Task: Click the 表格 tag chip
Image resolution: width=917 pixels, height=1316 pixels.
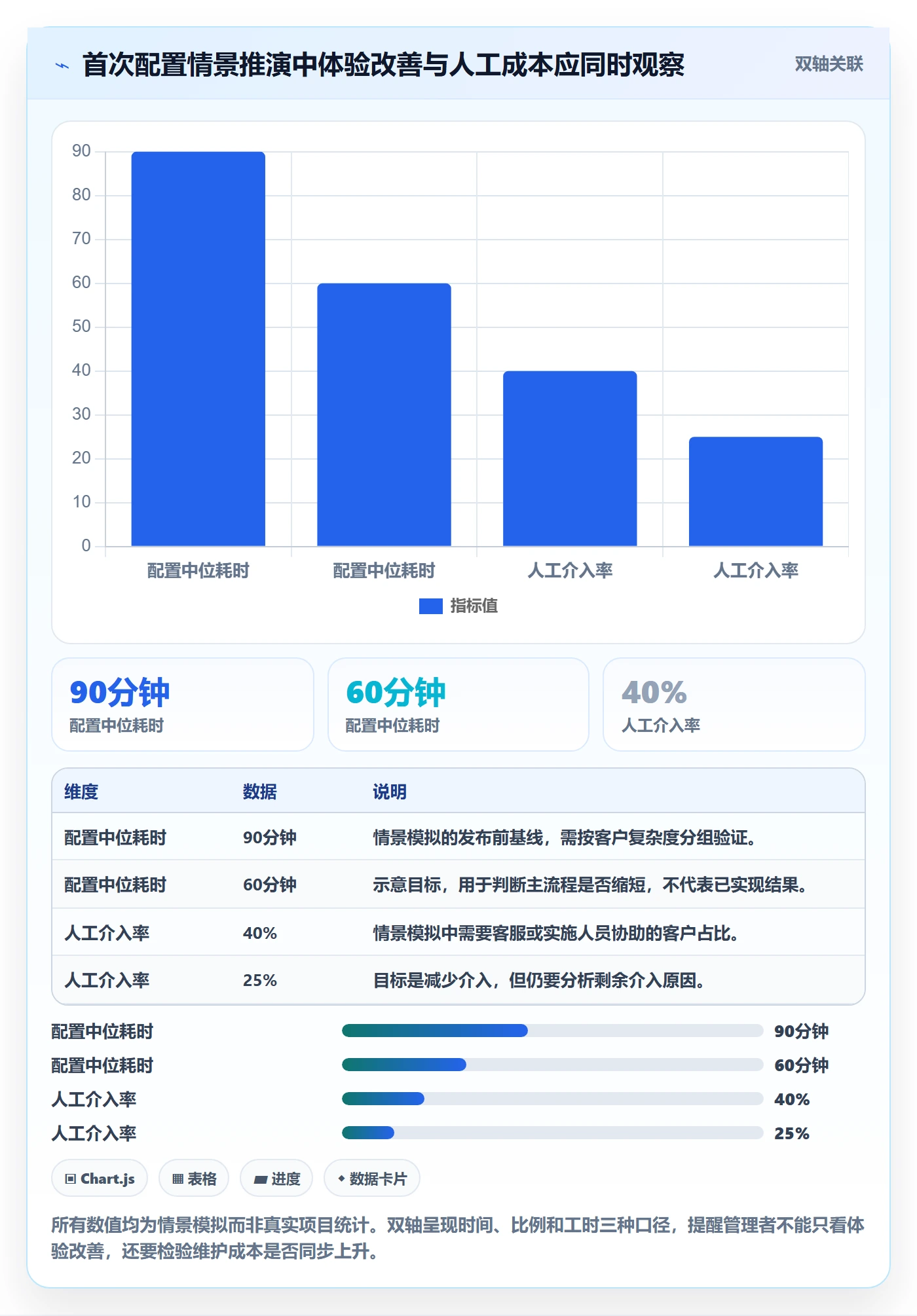Action: pyautogui.click(x=194, y=1179)
